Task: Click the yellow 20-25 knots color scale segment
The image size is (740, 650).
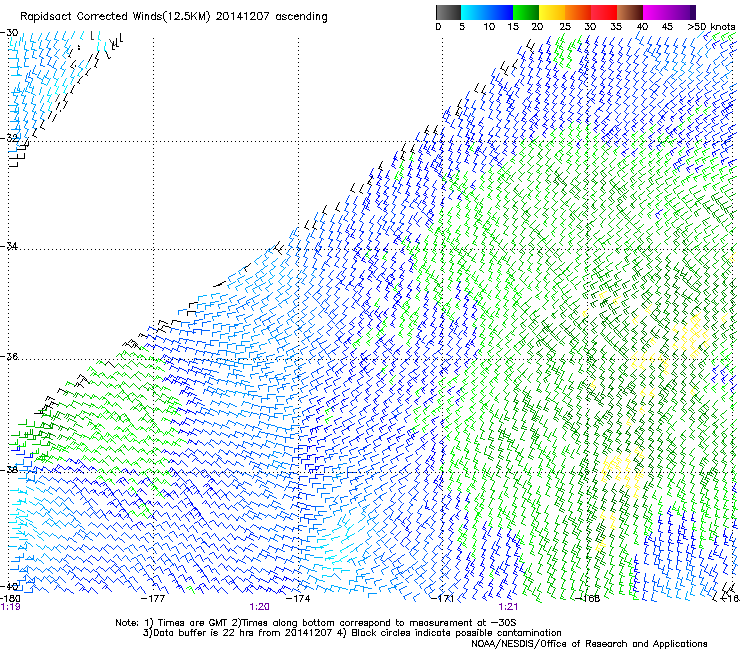Action: click(x=552, y=12)
